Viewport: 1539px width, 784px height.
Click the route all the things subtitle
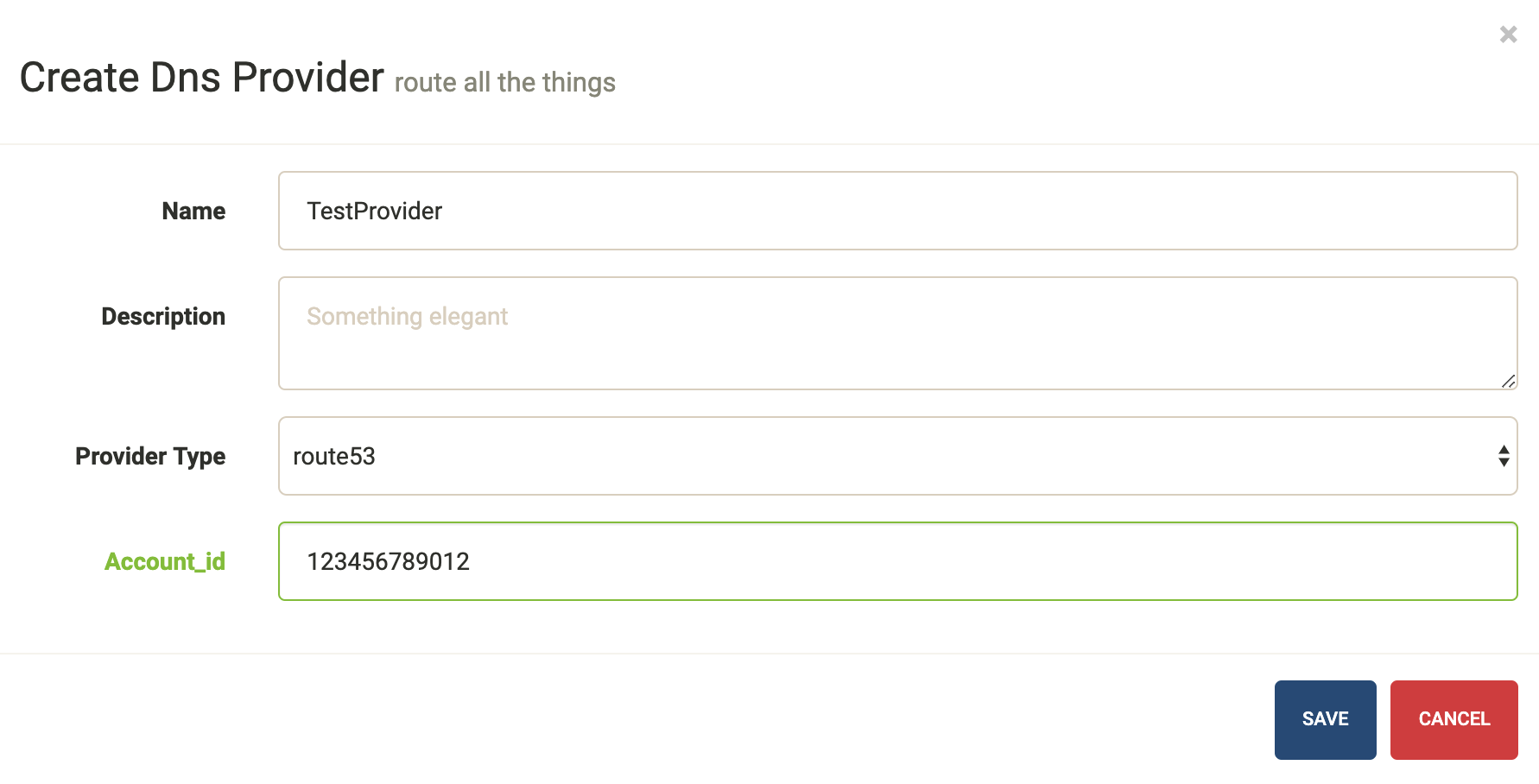504,82
